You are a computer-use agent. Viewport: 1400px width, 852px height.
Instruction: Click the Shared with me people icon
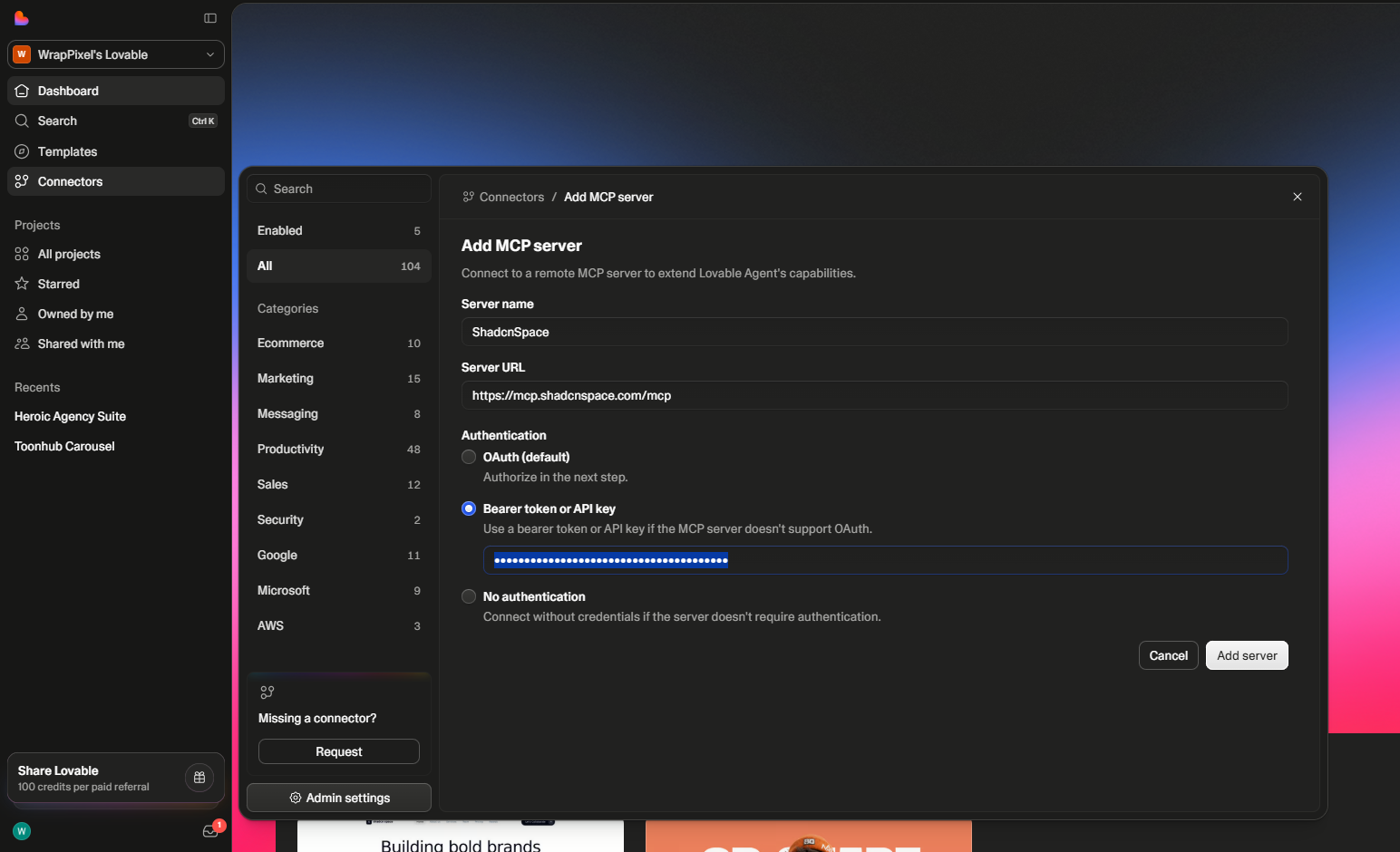click(x=22, y=344)
